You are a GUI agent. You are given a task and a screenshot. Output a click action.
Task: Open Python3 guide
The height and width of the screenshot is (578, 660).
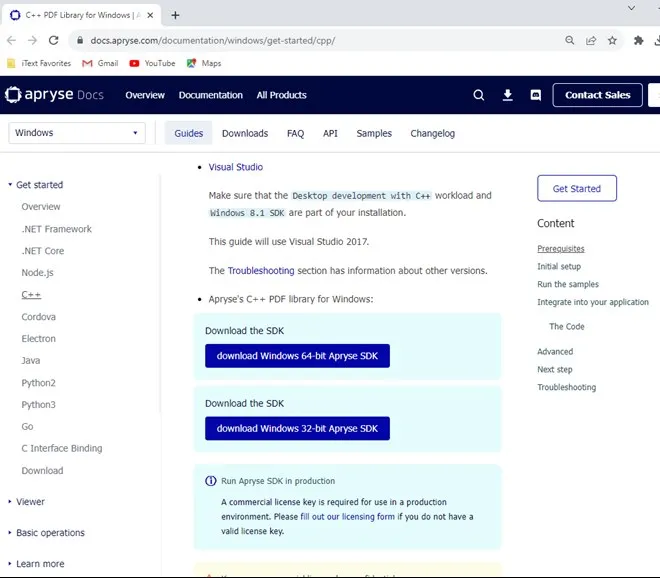38,405
